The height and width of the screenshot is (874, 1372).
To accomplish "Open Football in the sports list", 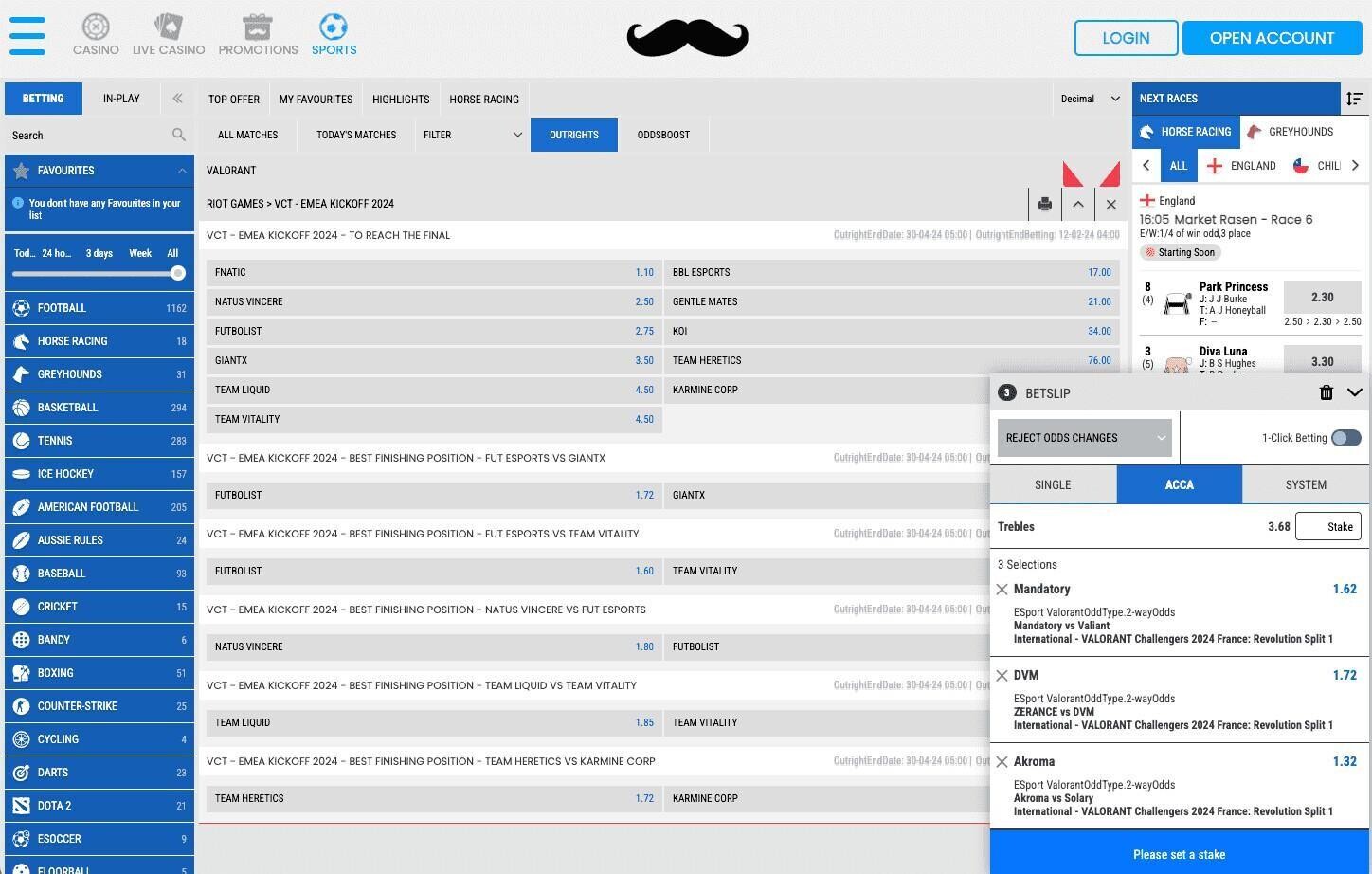I will pos(99,308).
